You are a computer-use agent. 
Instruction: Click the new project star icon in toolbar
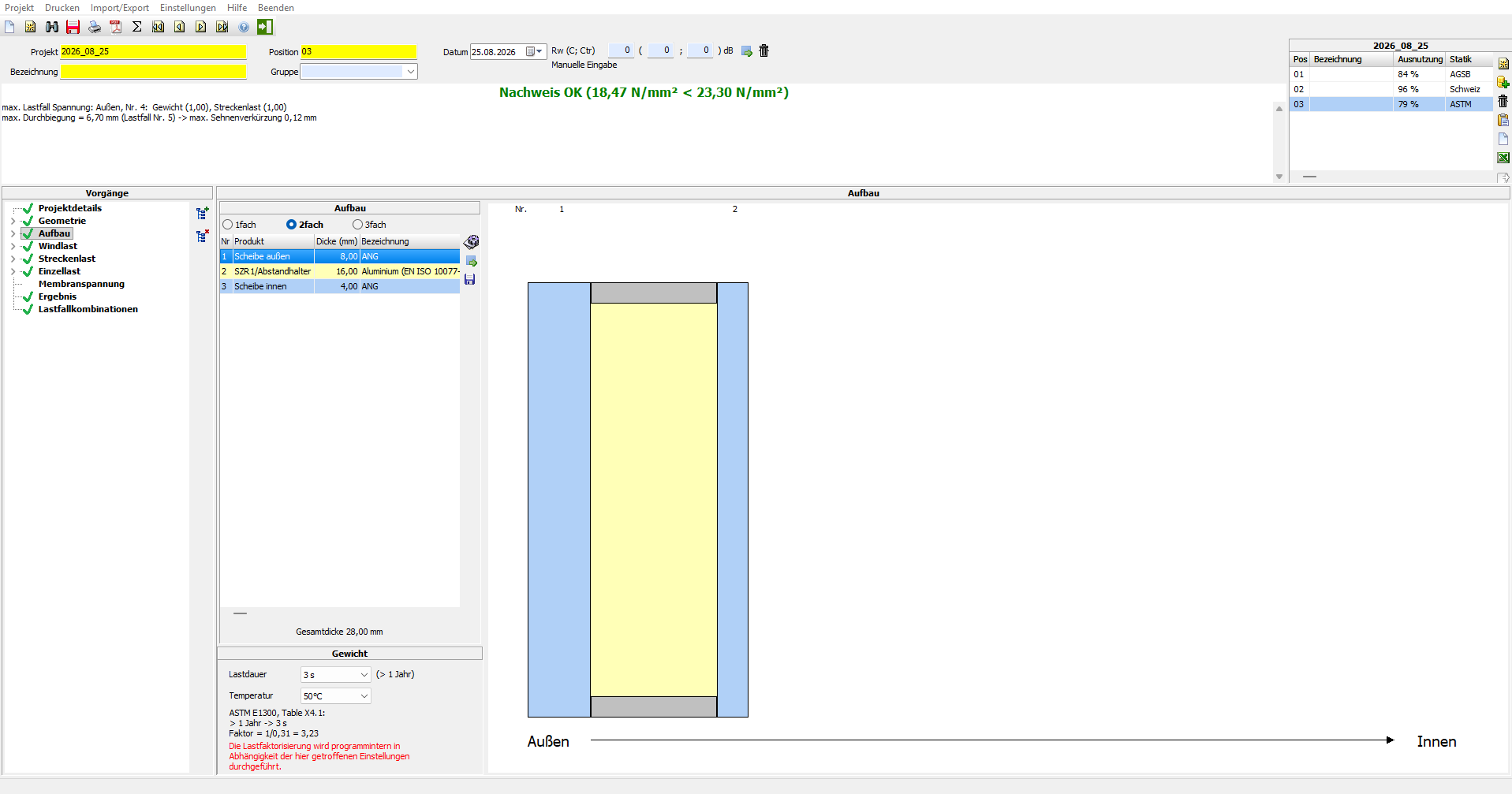31,27
